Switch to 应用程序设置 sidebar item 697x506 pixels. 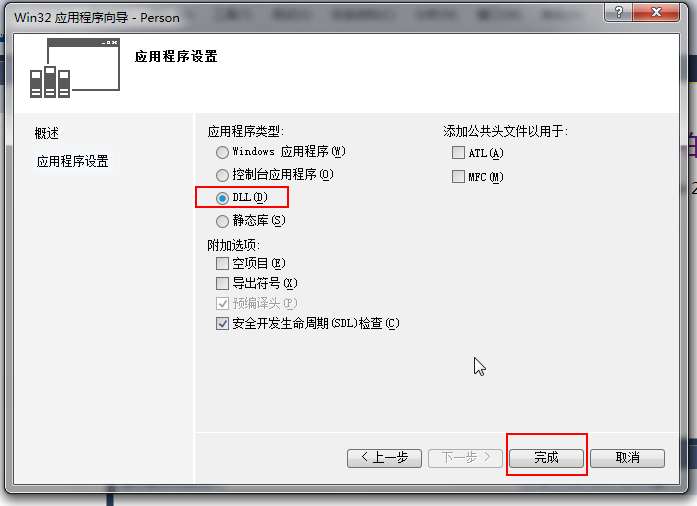tap(72, 161)
